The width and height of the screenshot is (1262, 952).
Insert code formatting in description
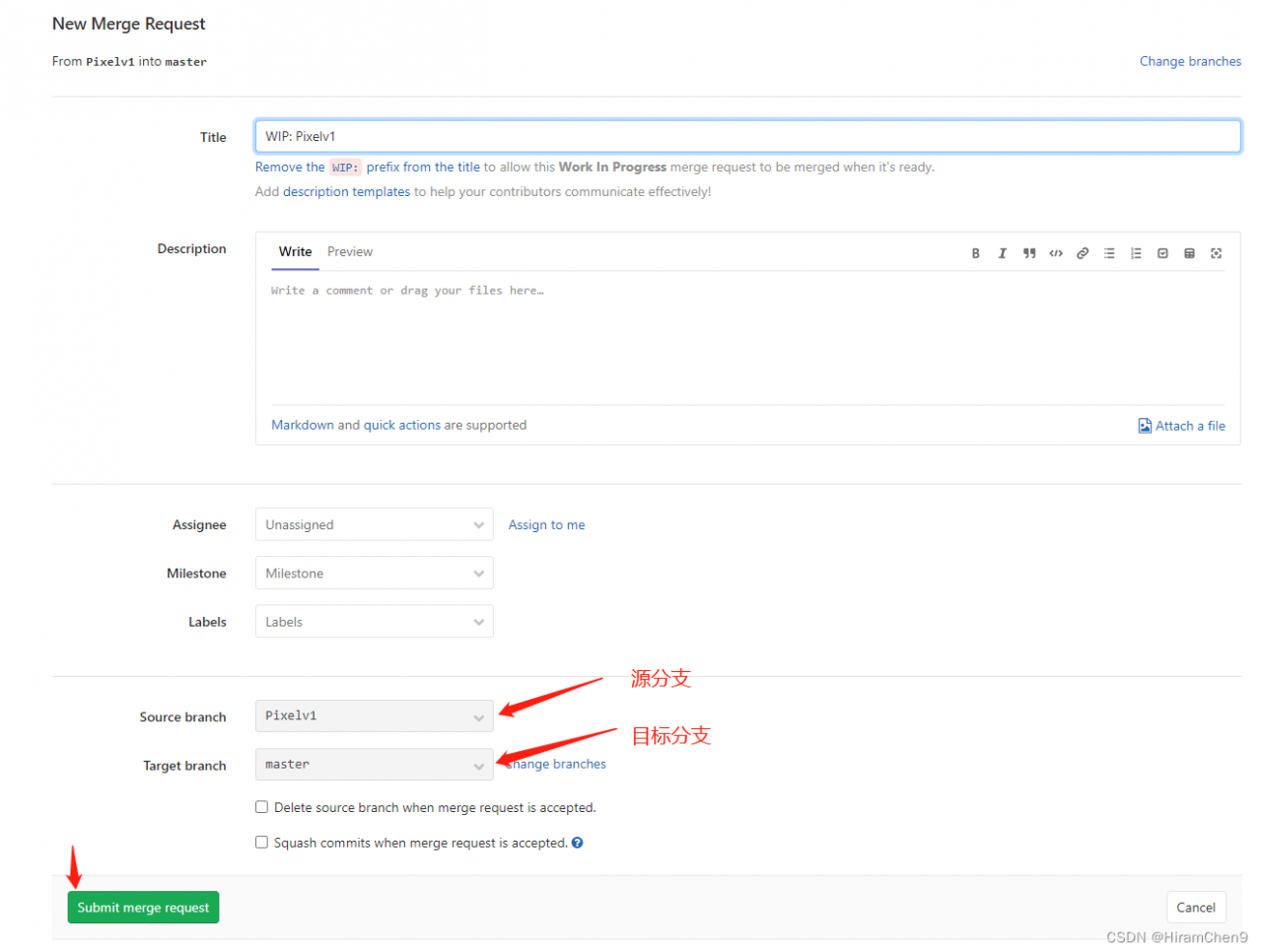pos(1056,253)
